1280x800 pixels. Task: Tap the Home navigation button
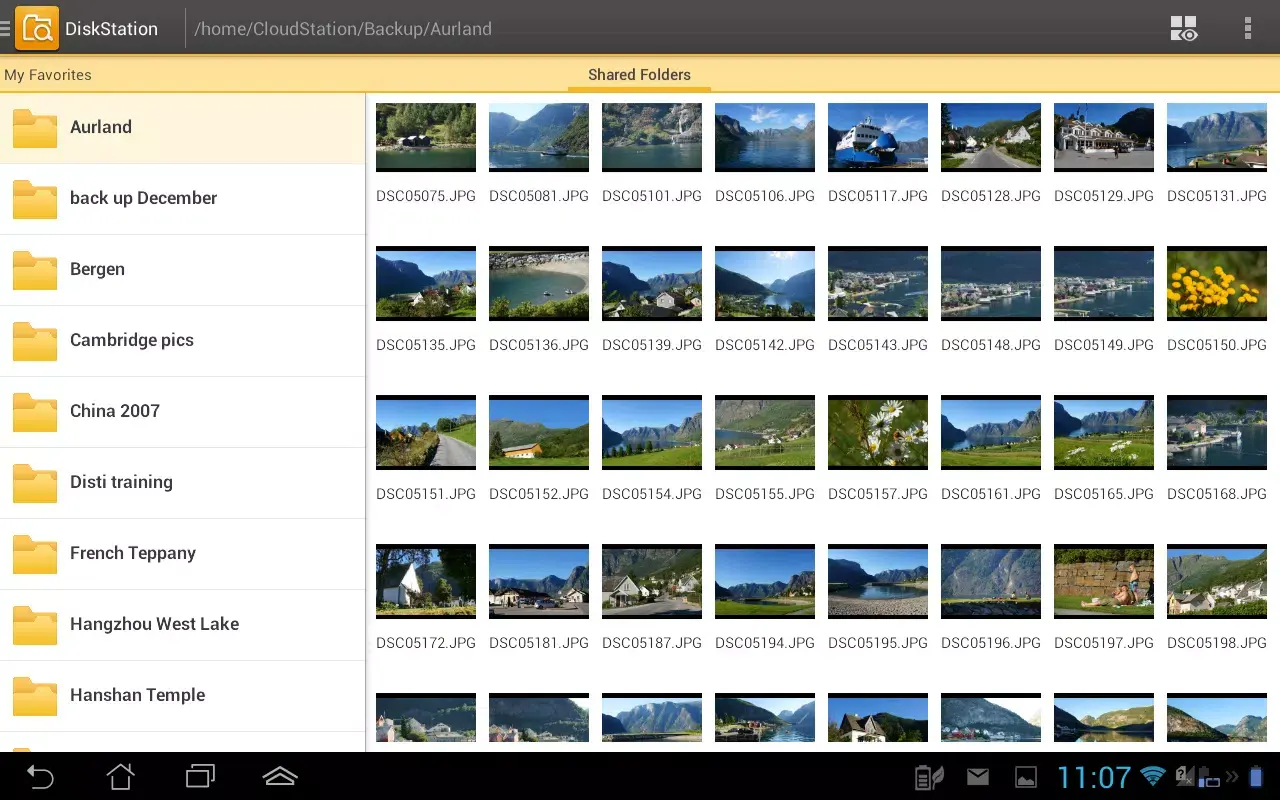tap(120, 775)
